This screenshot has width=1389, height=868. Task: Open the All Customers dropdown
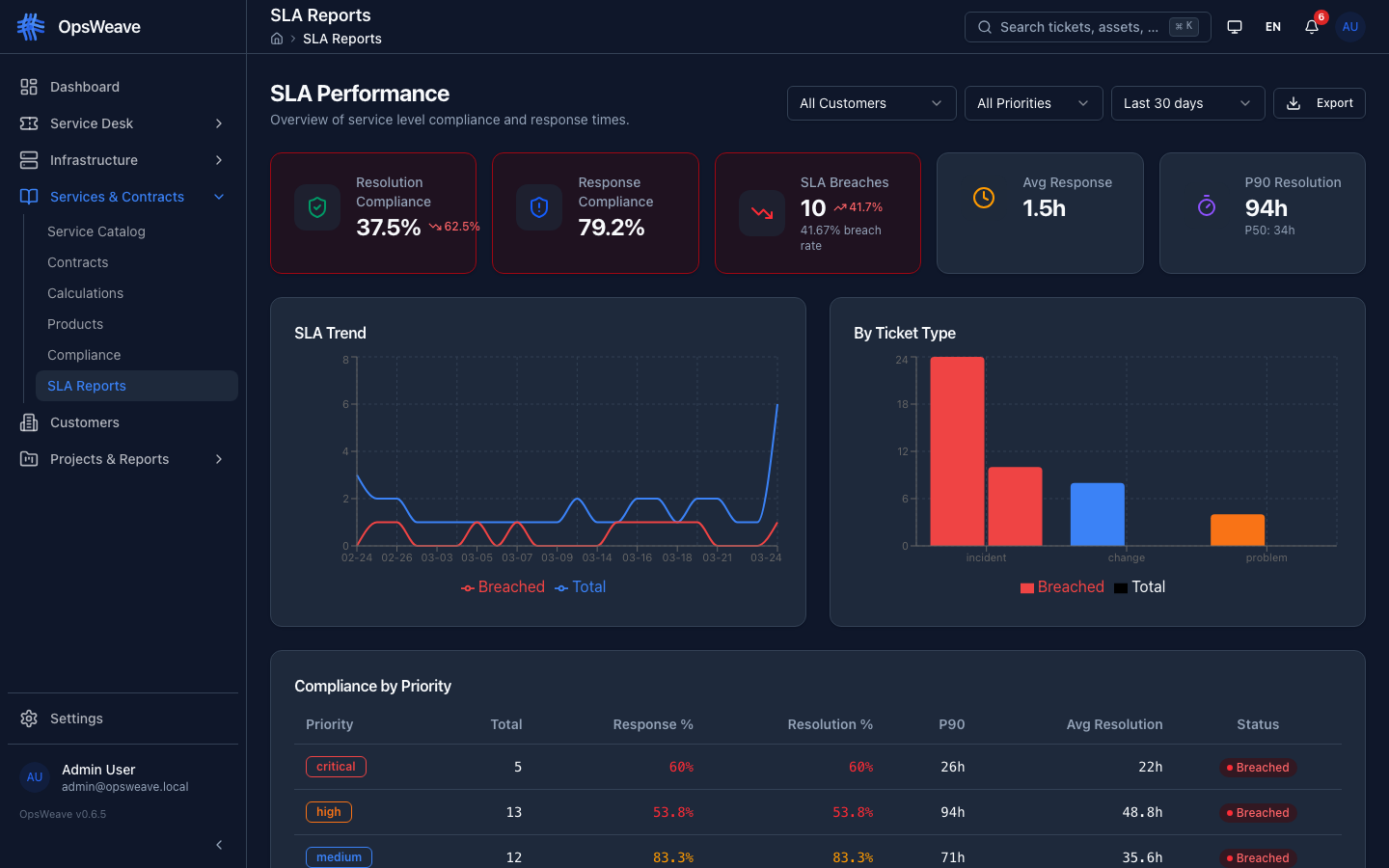click(871, 103)
